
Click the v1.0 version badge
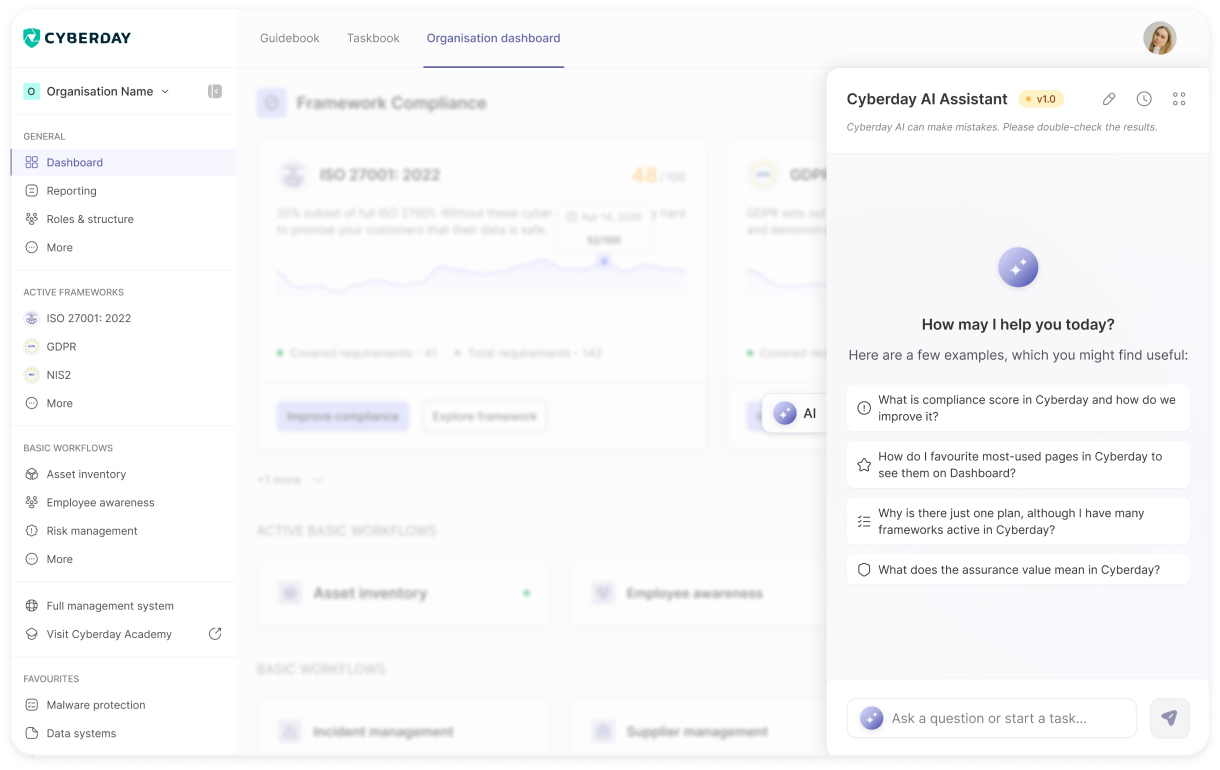(x=1041, y=99)
